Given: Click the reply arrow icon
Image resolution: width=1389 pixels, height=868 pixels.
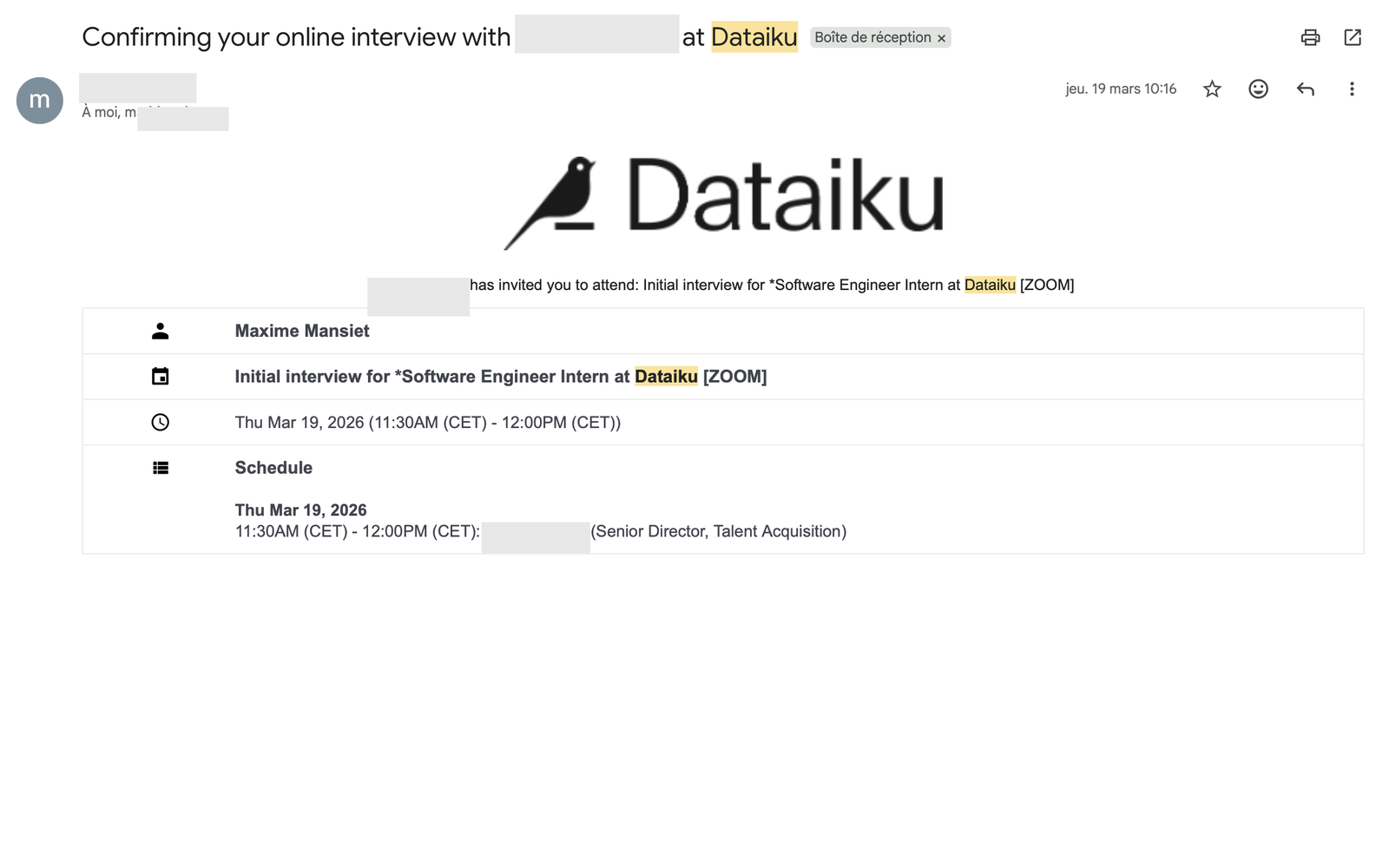Looking at the screenshot, I should click(1305, 89).
